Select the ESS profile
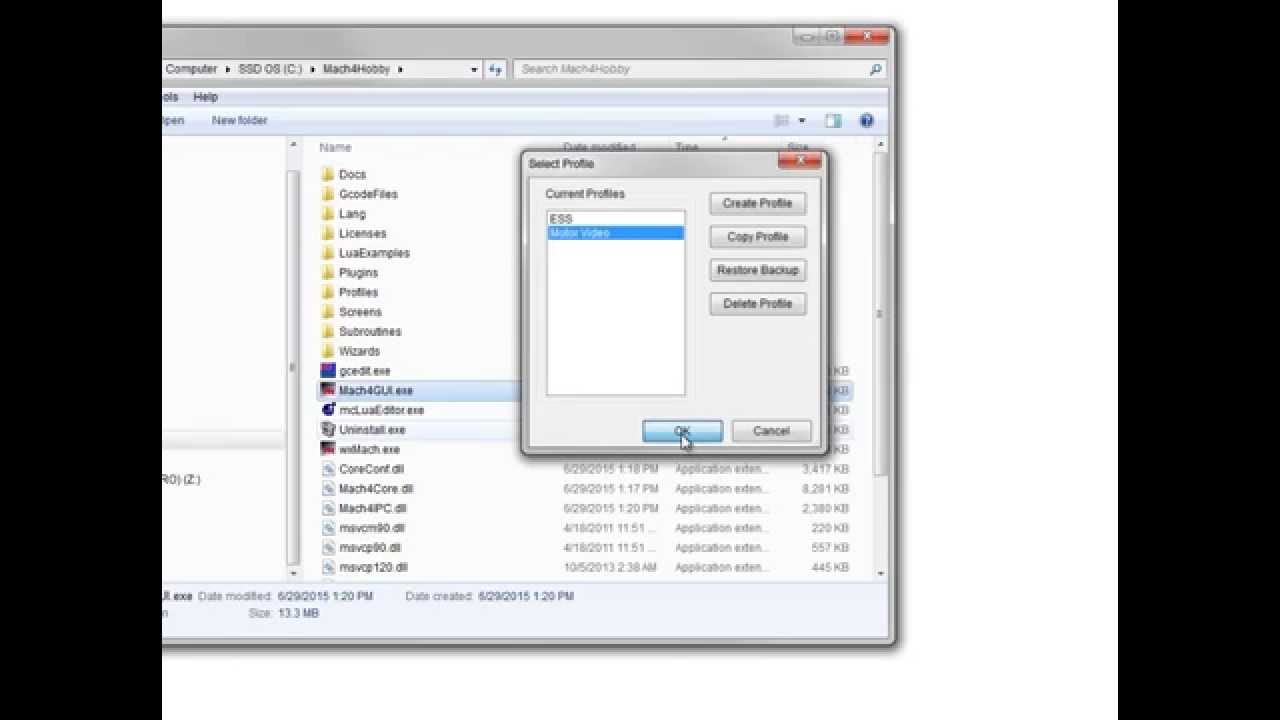Screen dimensions: 1280x720 click(615, 219)
